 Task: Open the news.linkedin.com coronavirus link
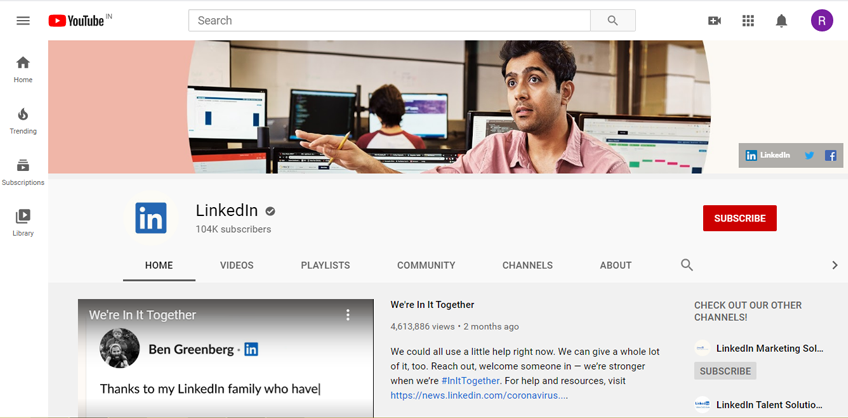pyautogui.click(x=479, y=395)
